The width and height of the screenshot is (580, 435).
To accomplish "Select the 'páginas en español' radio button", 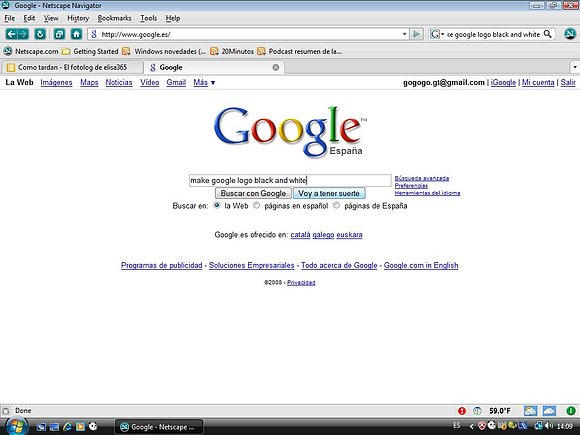I will pyautogui.click(x=256, y=205).
